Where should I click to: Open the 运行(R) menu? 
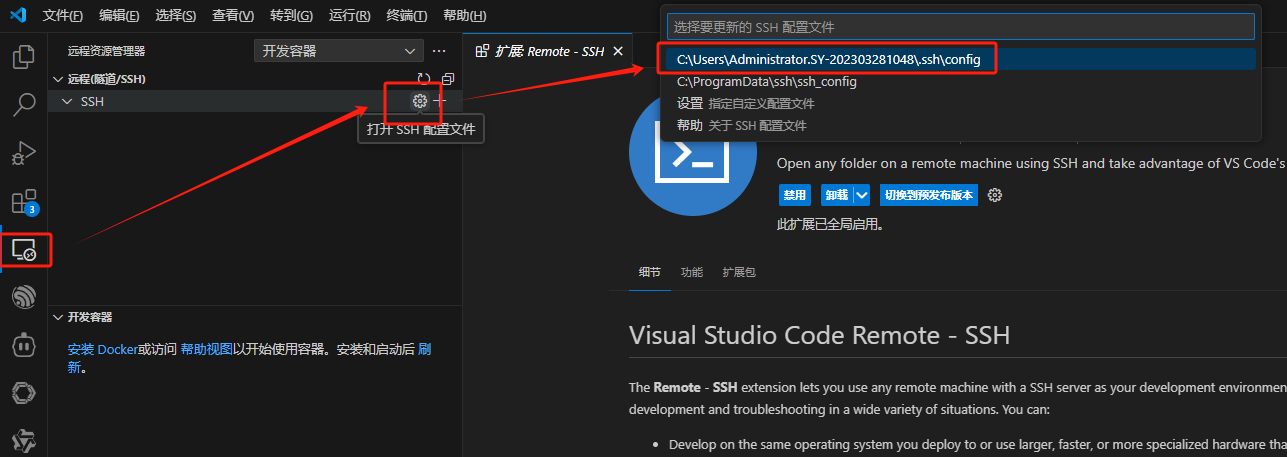(350, 16)
